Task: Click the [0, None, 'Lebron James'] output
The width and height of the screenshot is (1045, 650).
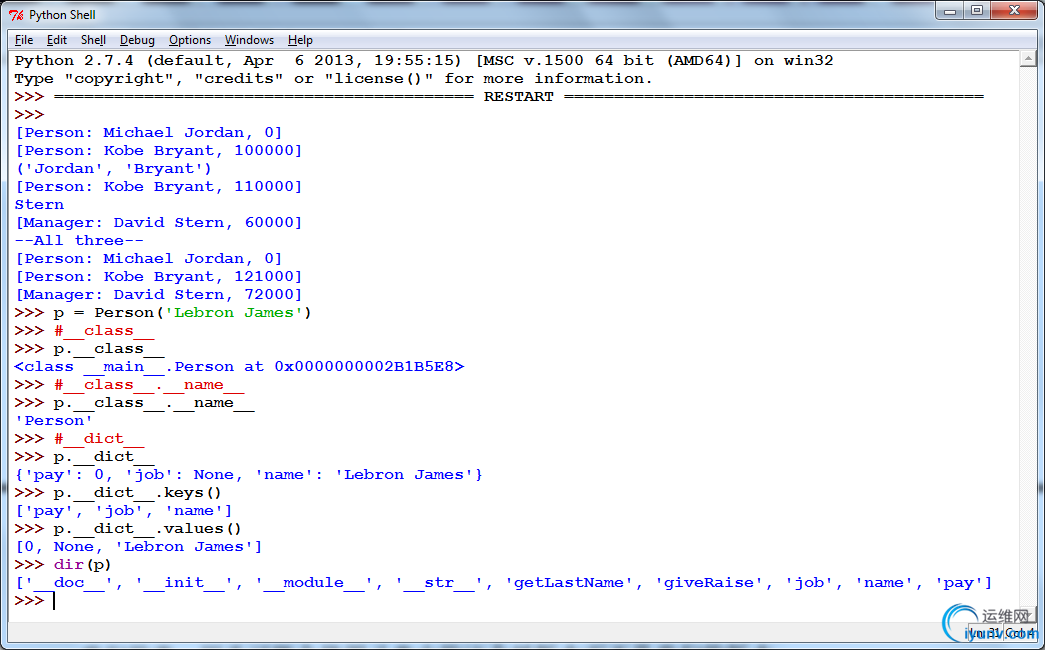Action: tap(139, 547)
